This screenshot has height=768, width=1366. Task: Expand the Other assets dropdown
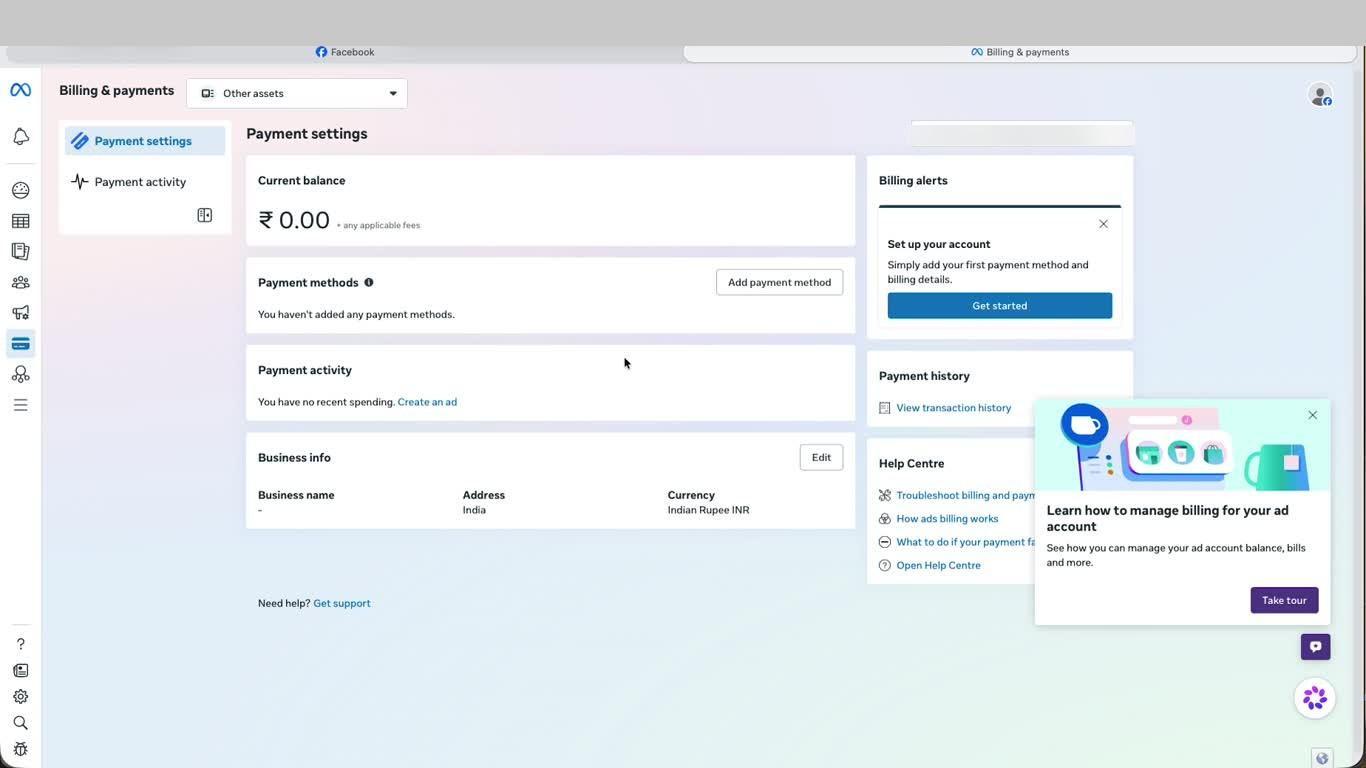click(x=297, y=93)
